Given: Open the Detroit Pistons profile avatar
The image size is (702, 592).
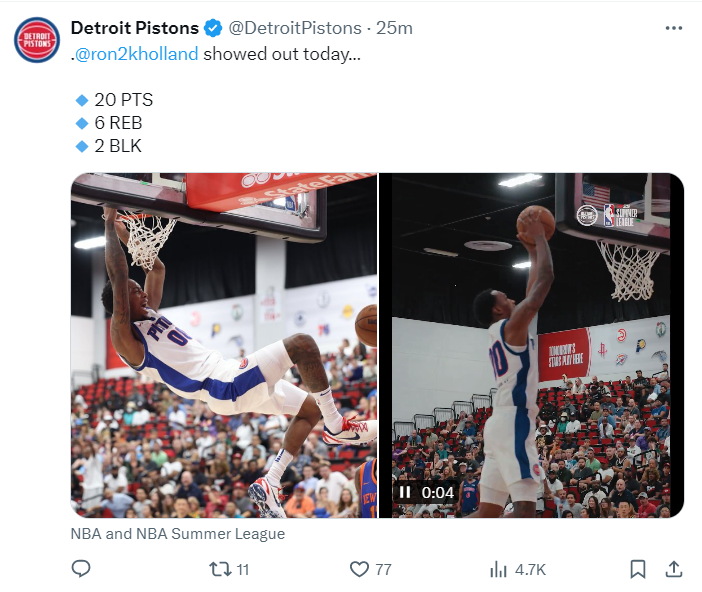Looking at the screenshot, I should coord(36,38).
